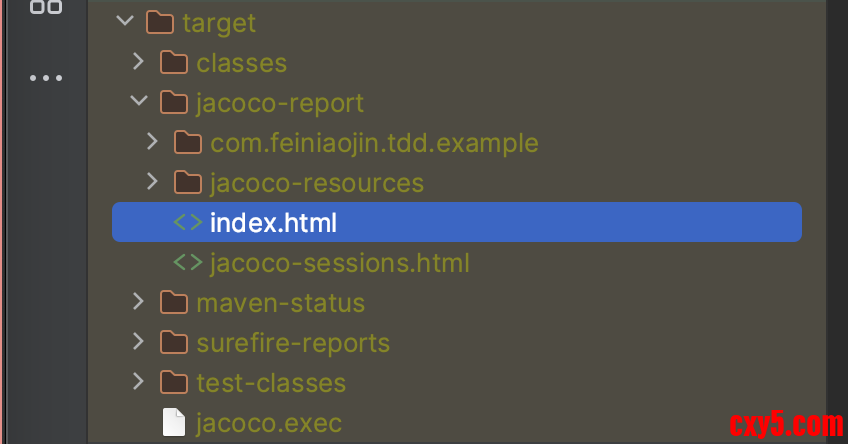Select the jacoco.exec file name
The image size is (848, 444).
[x=269, y=423]
